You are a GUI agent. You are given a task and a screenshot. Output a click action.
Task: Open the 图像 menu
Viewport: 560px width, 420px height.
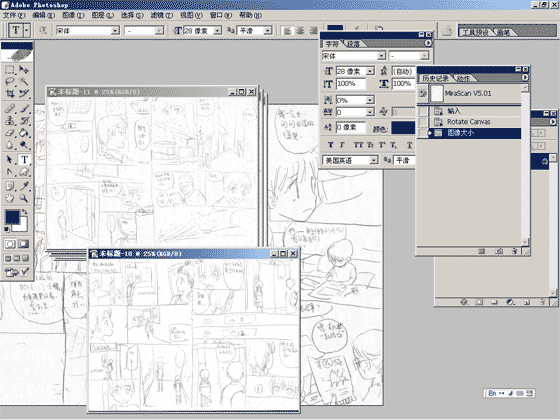[x=73, y=15]
